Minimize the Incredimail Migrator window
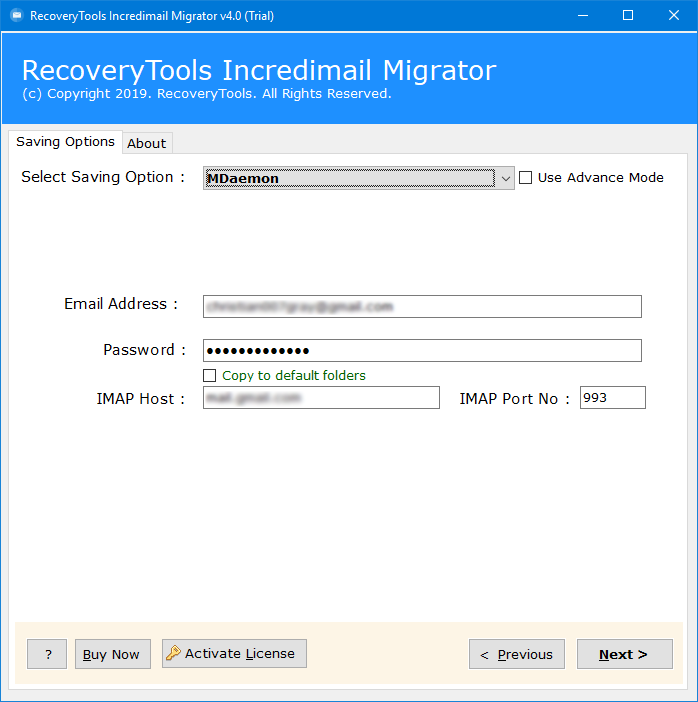The height and width of the screenshot is (702, 698). tap(582, 15)
